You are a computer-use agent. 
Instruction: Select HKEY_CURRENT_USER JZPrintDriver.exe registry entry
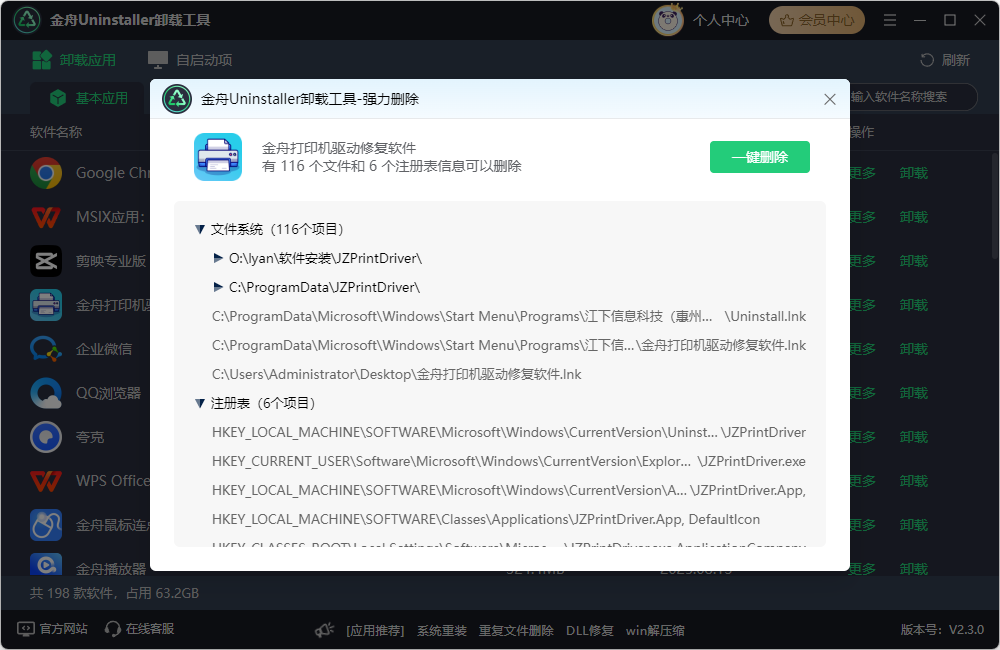point(509,461)
